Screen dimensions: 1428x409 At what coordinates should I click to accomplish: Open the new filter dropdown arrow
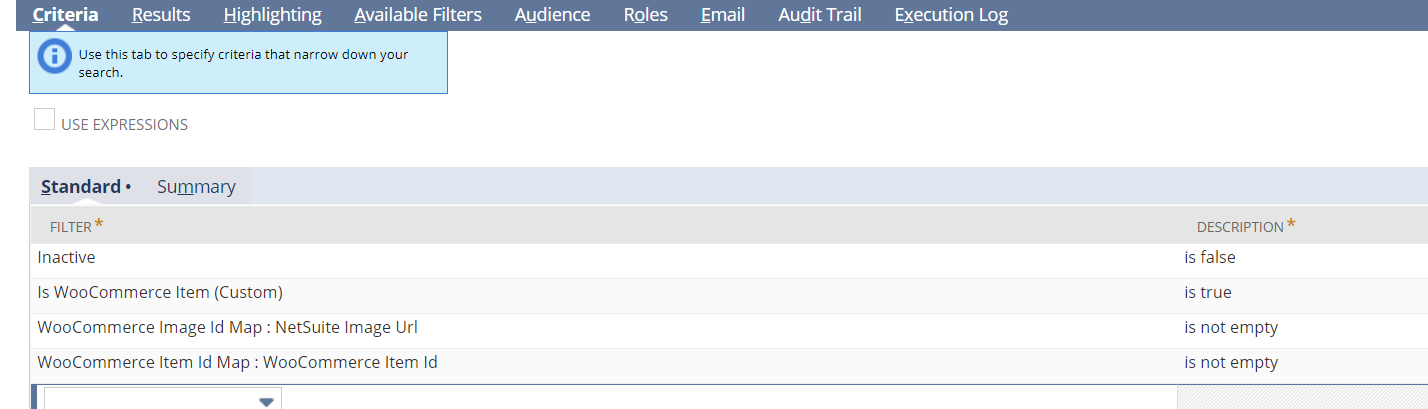tap(266, 401)
